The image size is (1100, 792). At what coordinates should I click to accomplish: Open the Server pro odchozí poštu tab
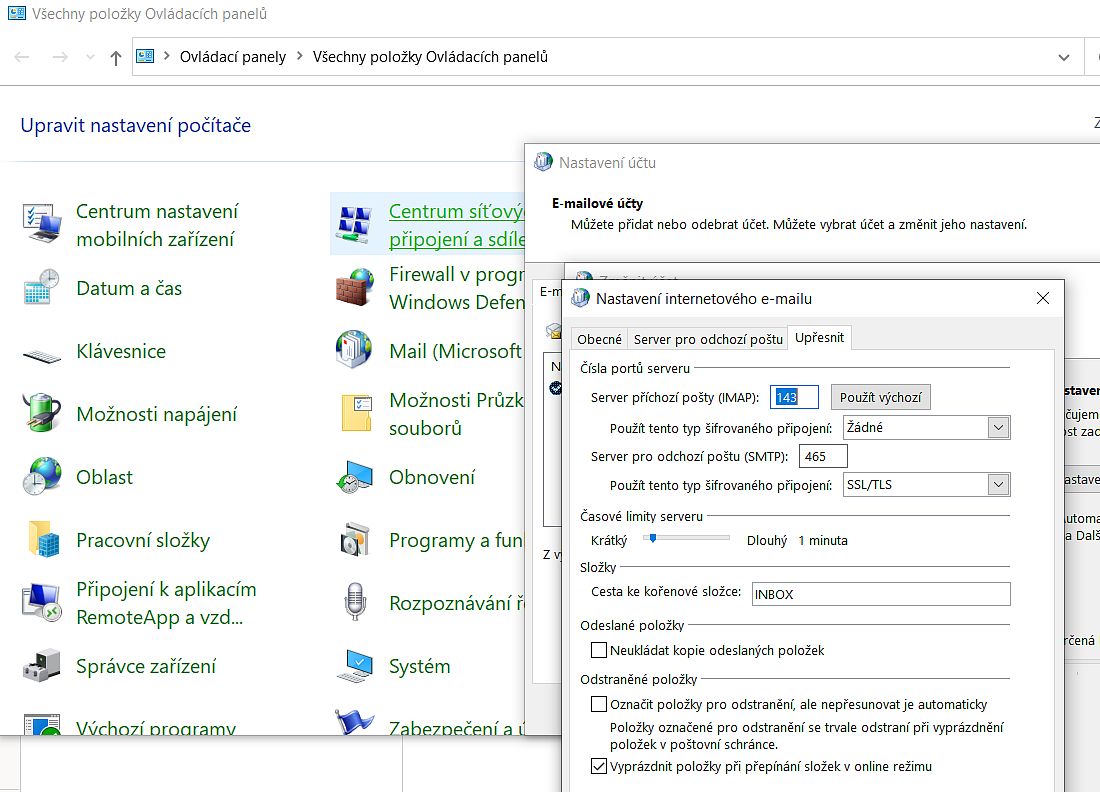coord(708,339)
